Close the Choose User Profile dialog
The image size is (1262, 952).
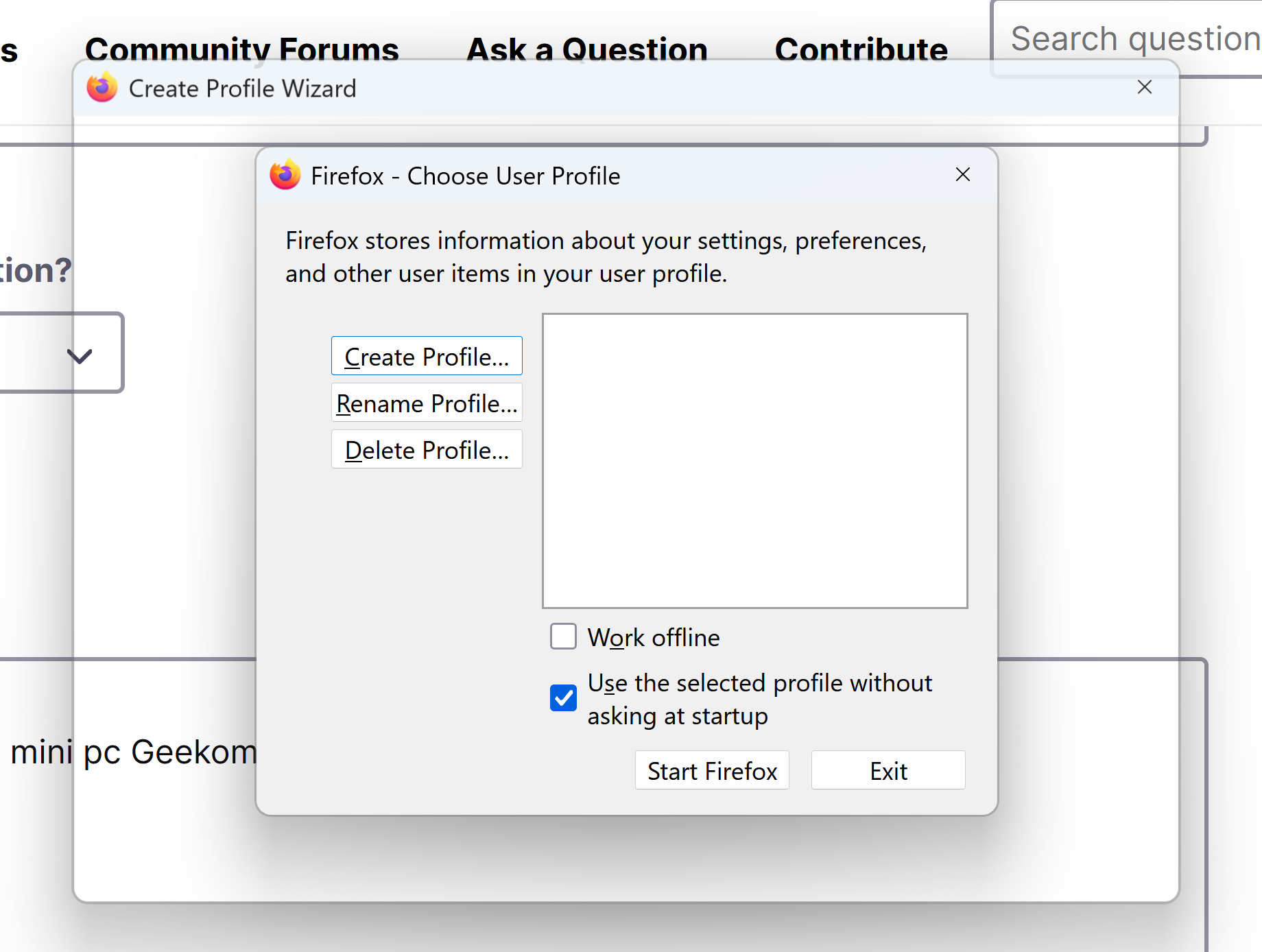[x=963, y=175]
